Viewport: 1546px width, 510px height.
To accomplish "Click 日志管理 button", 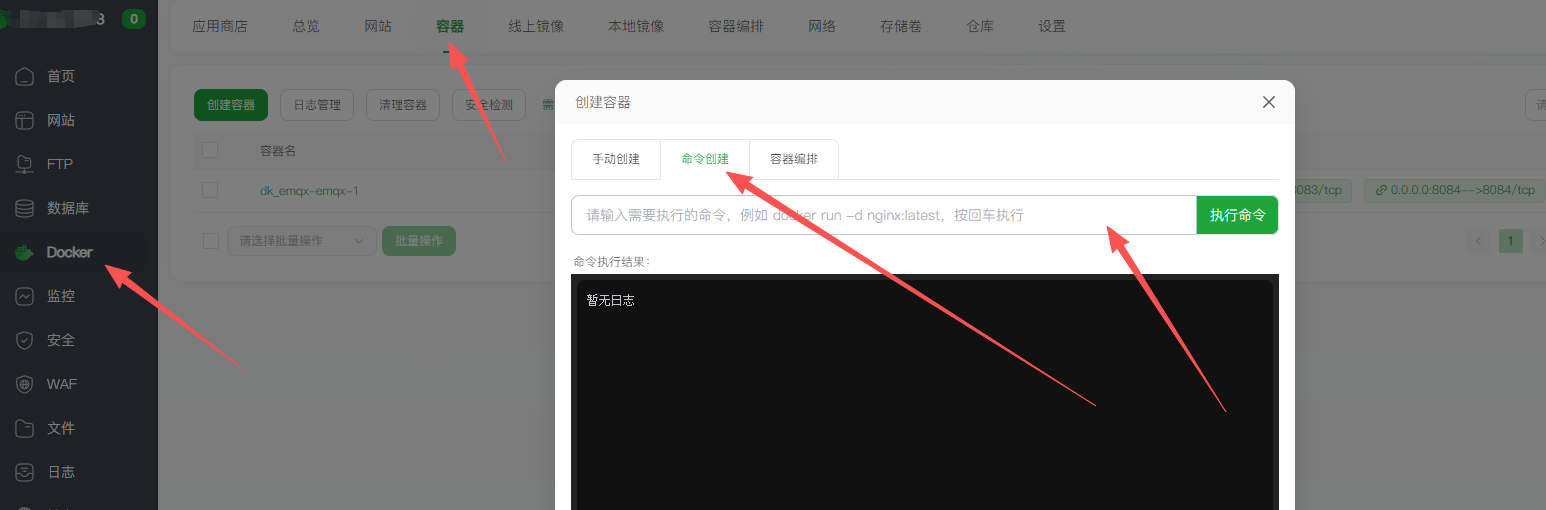I will coord(317,105).
